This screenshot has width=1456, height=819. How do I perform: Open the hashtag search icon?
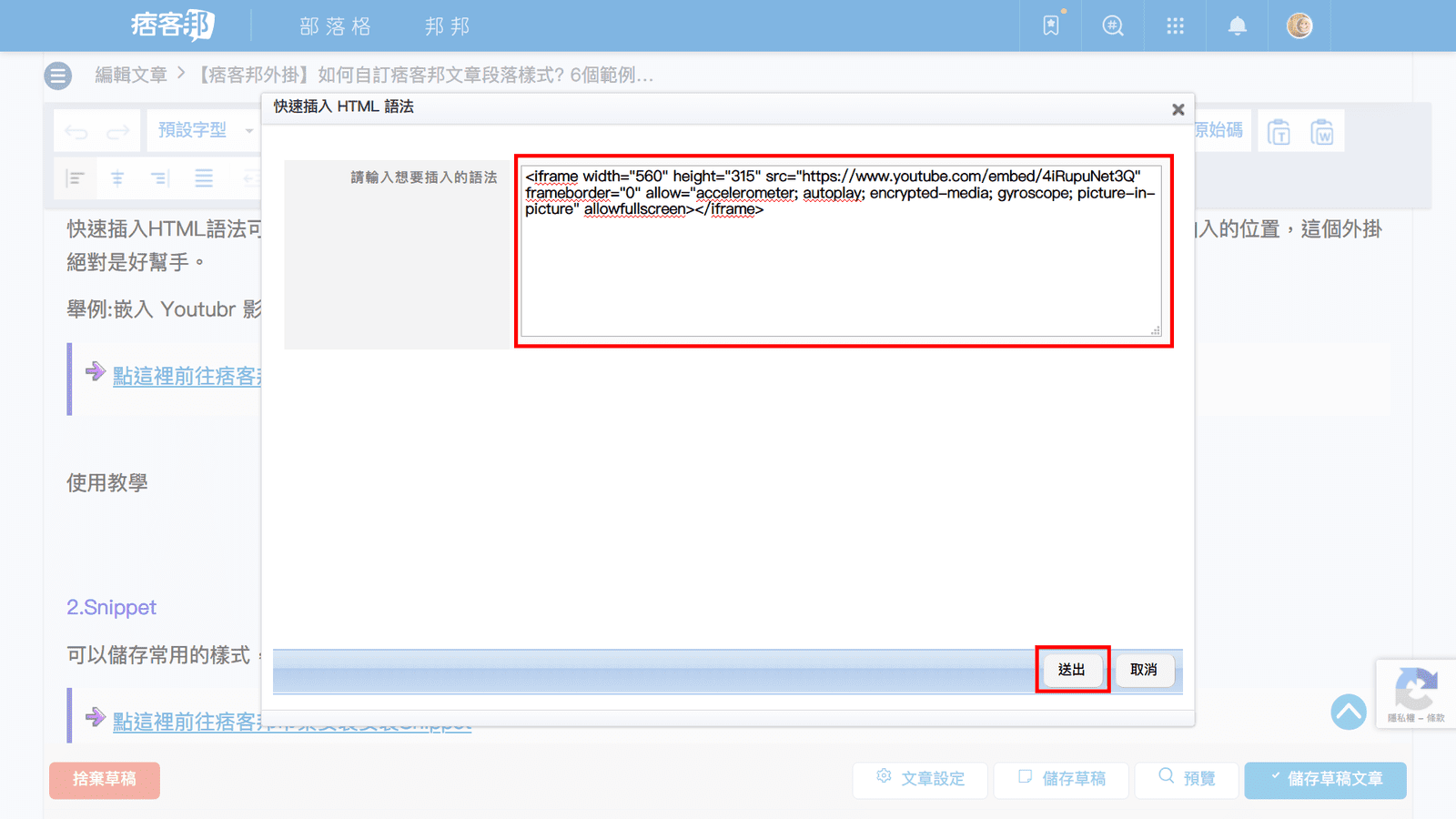click(1113, 25)
